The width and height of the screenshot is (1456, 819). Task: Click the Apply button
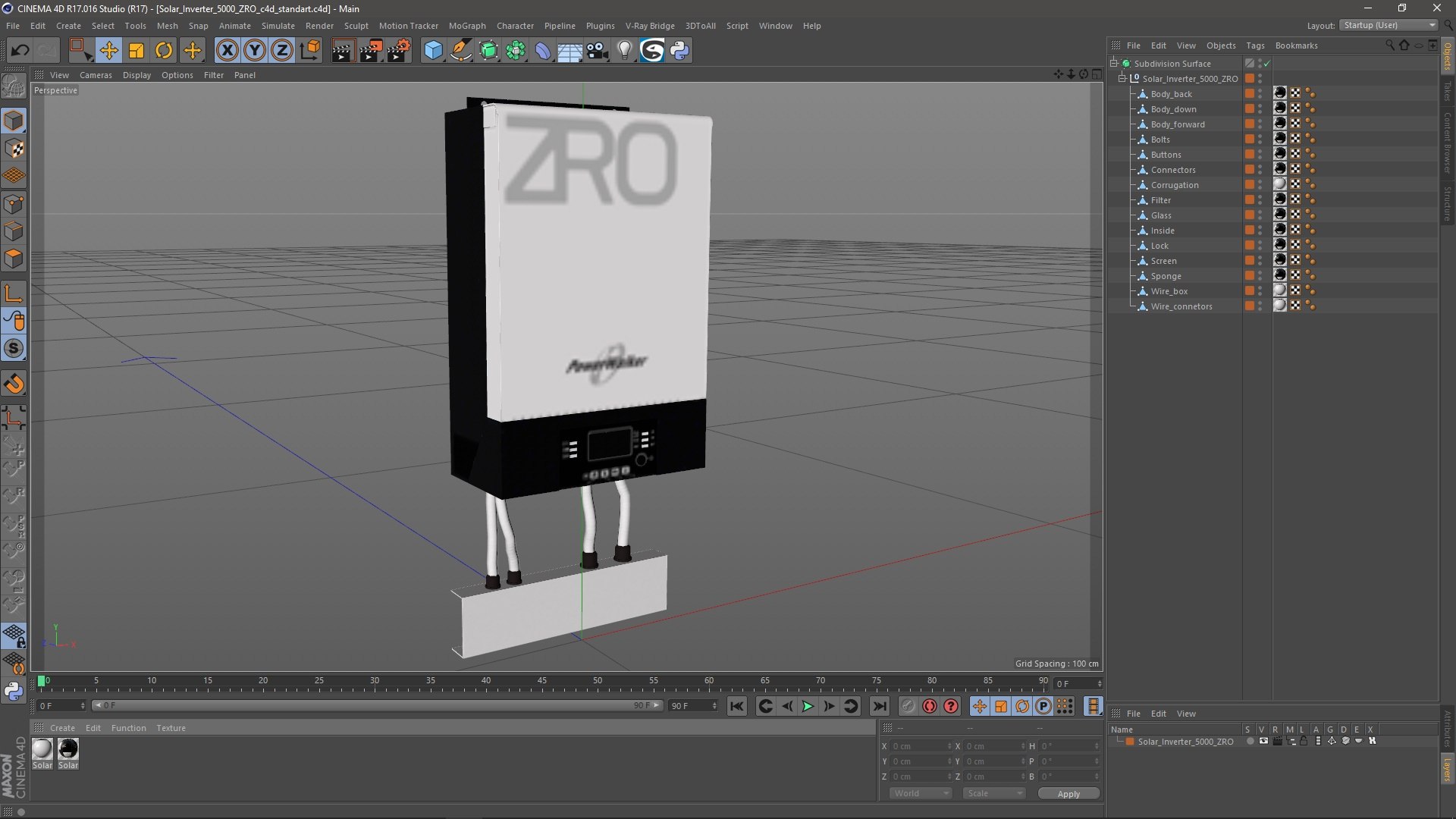[x=1068, y=794]
